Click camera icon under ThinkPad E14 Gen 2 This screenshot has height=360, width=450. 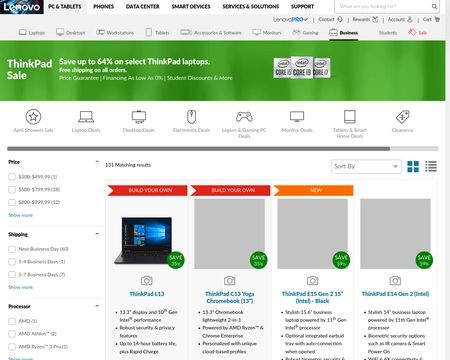[x=395, y=280]
